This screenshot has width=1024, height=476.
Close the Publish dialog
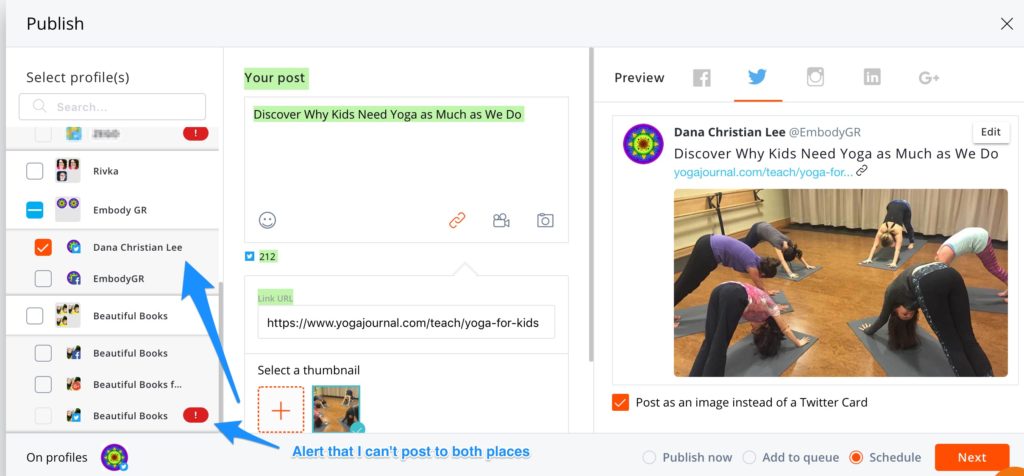tap(1006, 23)
